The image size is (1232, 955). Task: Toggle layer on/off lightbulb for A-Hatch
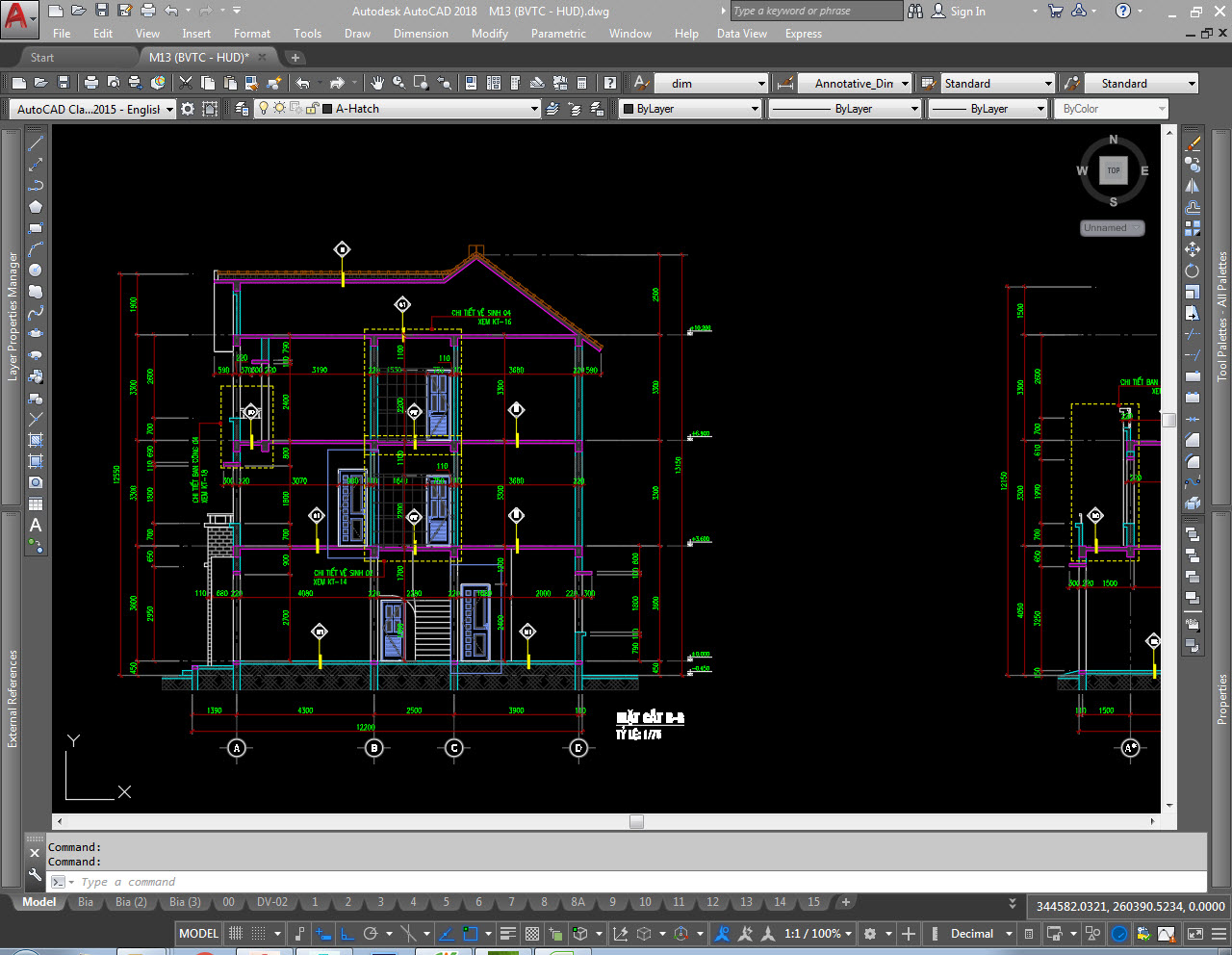coord(264,109)
